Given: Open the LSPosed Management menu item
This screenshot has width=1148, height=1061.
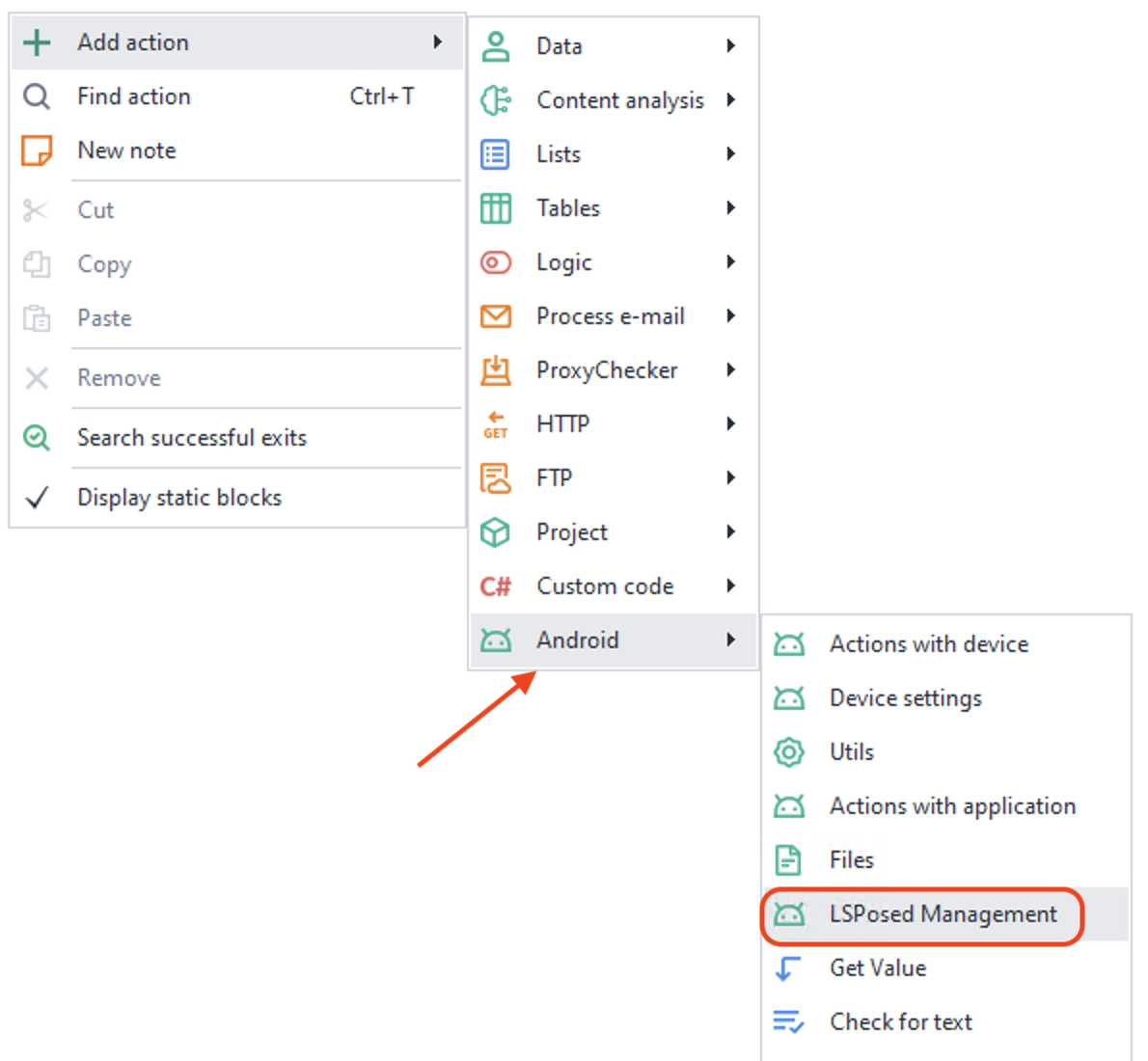Looking at the screenshot, I should coord(943,914).
